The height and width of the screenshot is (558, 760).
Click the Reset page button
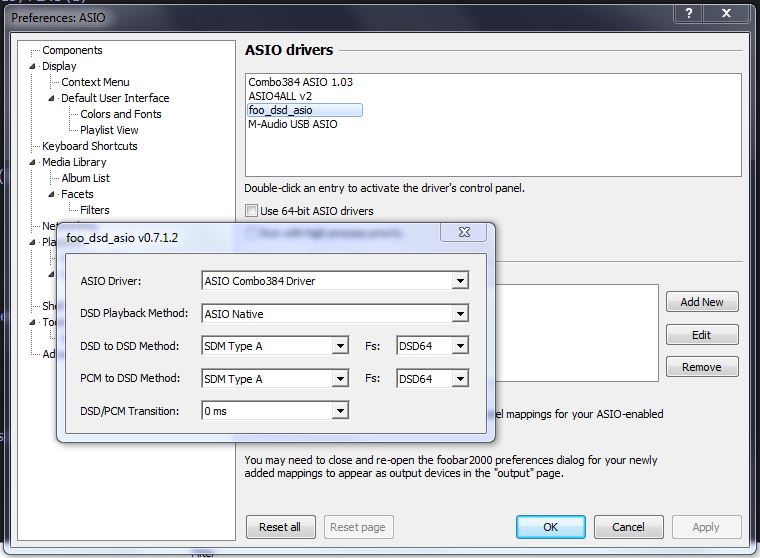click(x=358, y=527)
